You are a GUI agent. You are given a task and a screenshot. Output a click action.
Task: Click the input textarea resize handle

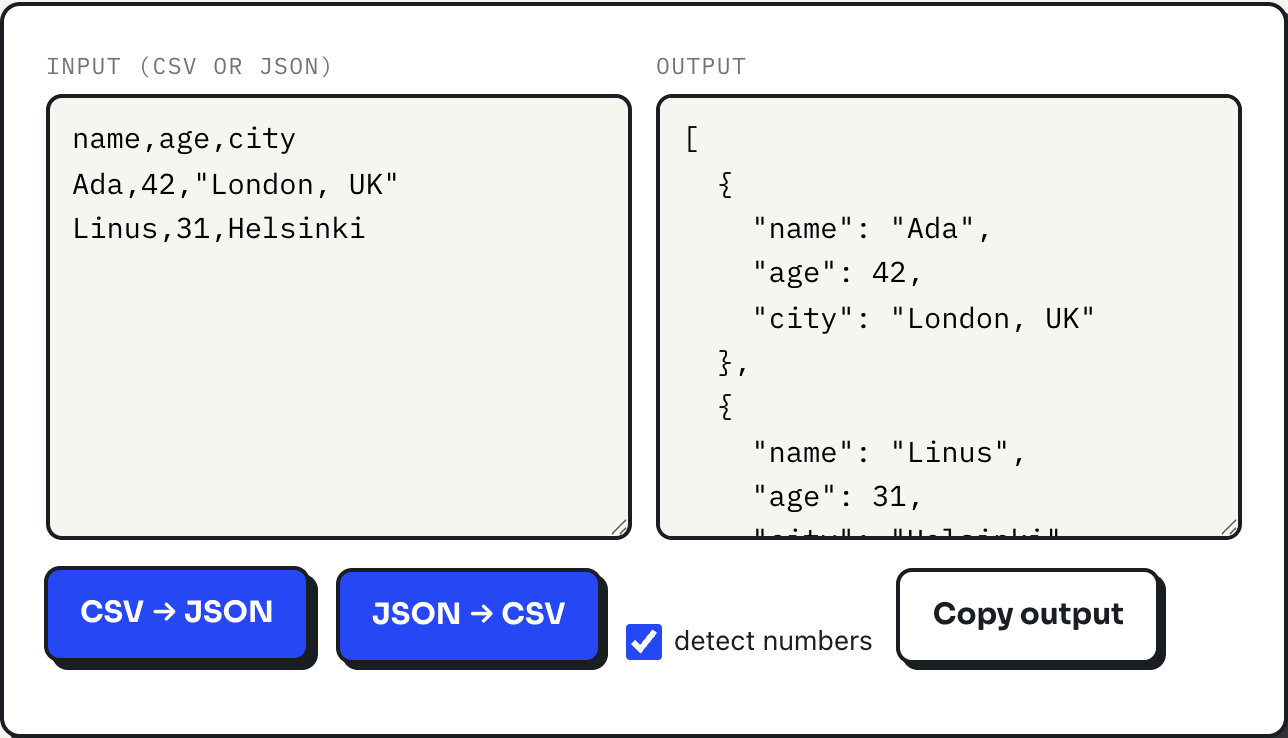(x=619, y=527)
